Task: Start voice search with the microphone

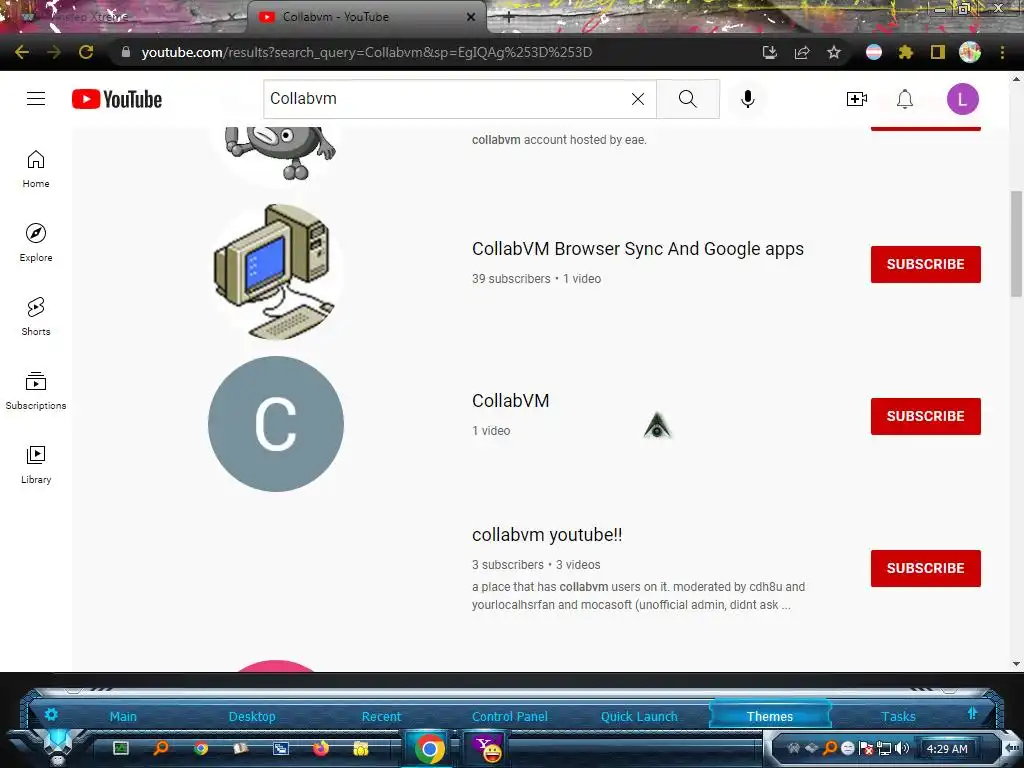Action: [748, 99]
